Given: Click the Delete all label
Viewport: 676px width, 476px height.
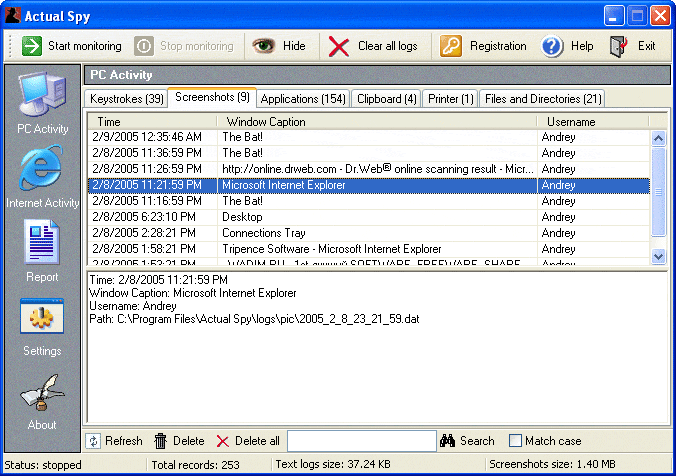Looking at the screenshot, I should [257, 441].
